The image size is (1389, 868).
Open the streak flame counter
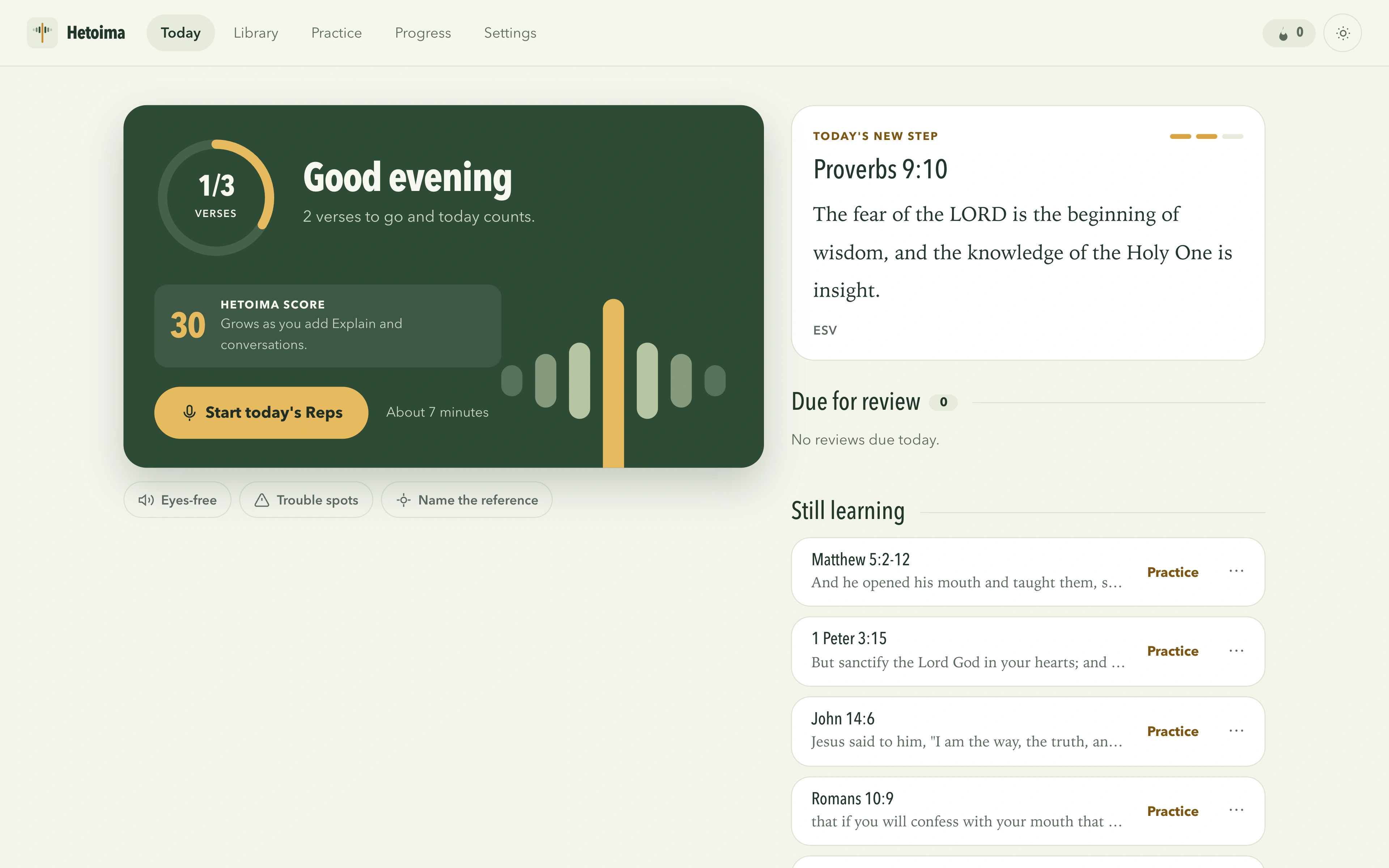coord(1288,33)
